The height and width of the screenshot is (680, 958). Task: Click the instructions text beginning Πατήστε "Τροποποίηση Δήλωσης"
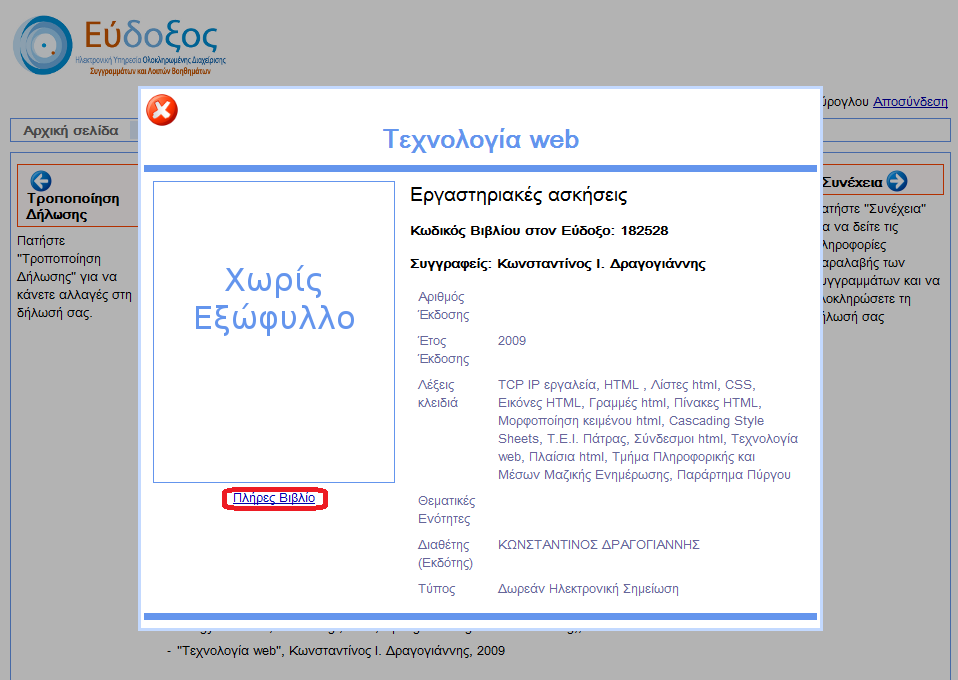[x=74, y=277]
